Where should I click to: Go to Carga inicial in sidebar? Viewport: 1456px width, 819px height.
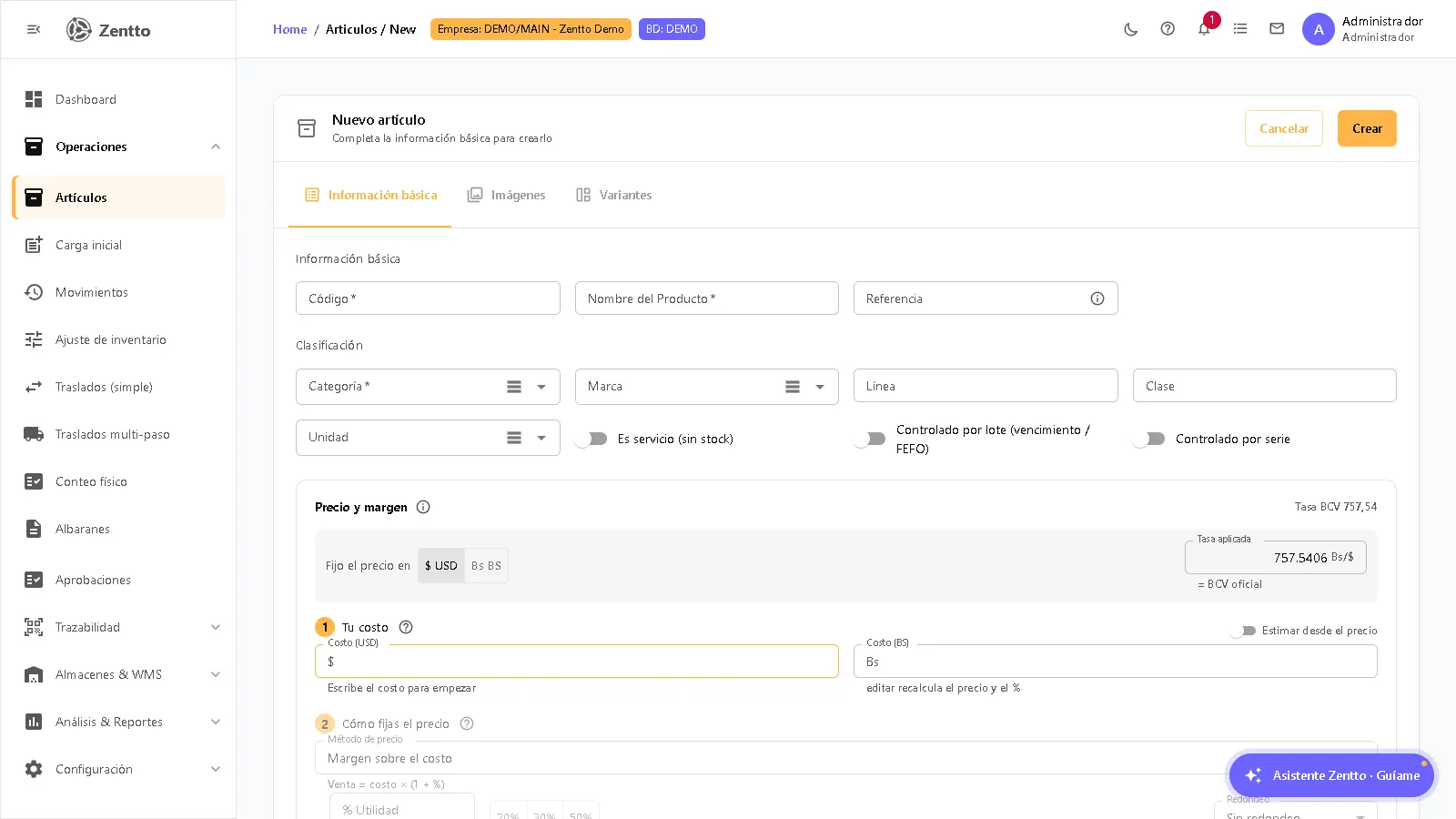[x=118, y=245]
